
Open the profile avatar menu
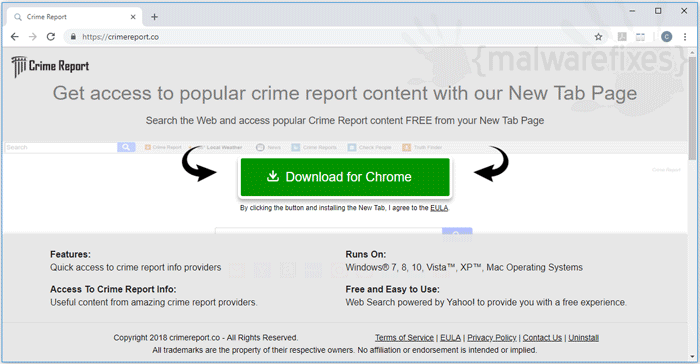(666, 37)
